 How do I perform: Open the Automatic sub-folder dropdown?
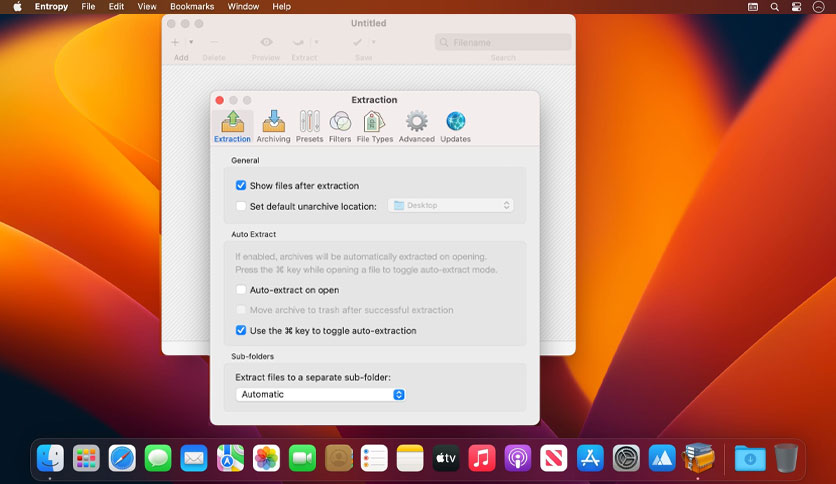320,394
